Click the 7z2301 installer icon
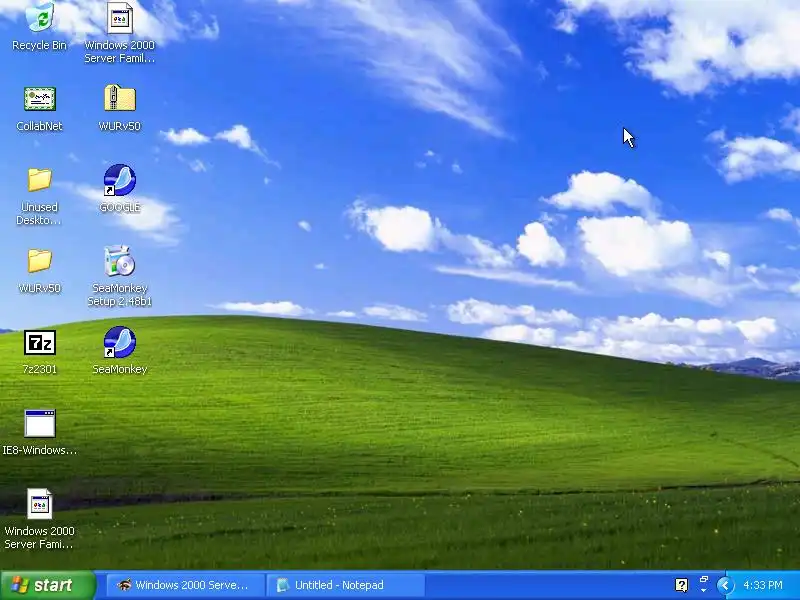 [40, 342]
